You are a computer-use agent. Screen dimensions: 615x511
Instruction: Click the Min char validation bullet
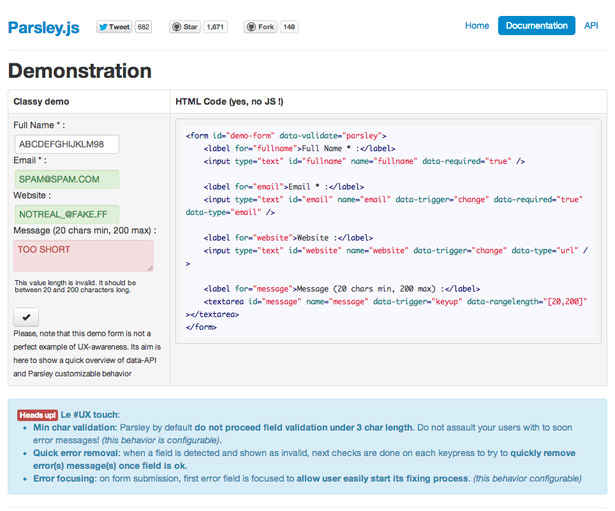click(x=302, y=434)
